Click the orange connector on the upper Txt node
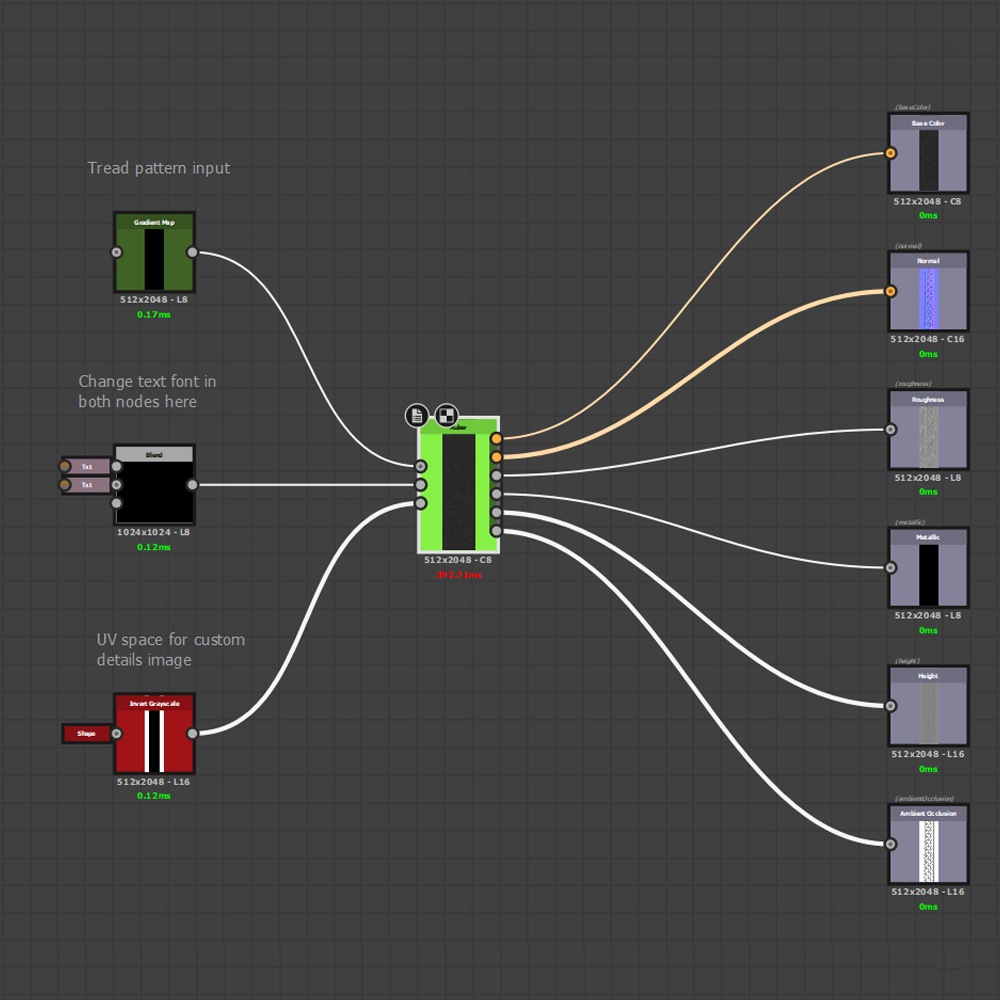 pyautogui.click(x=65, y=466)
